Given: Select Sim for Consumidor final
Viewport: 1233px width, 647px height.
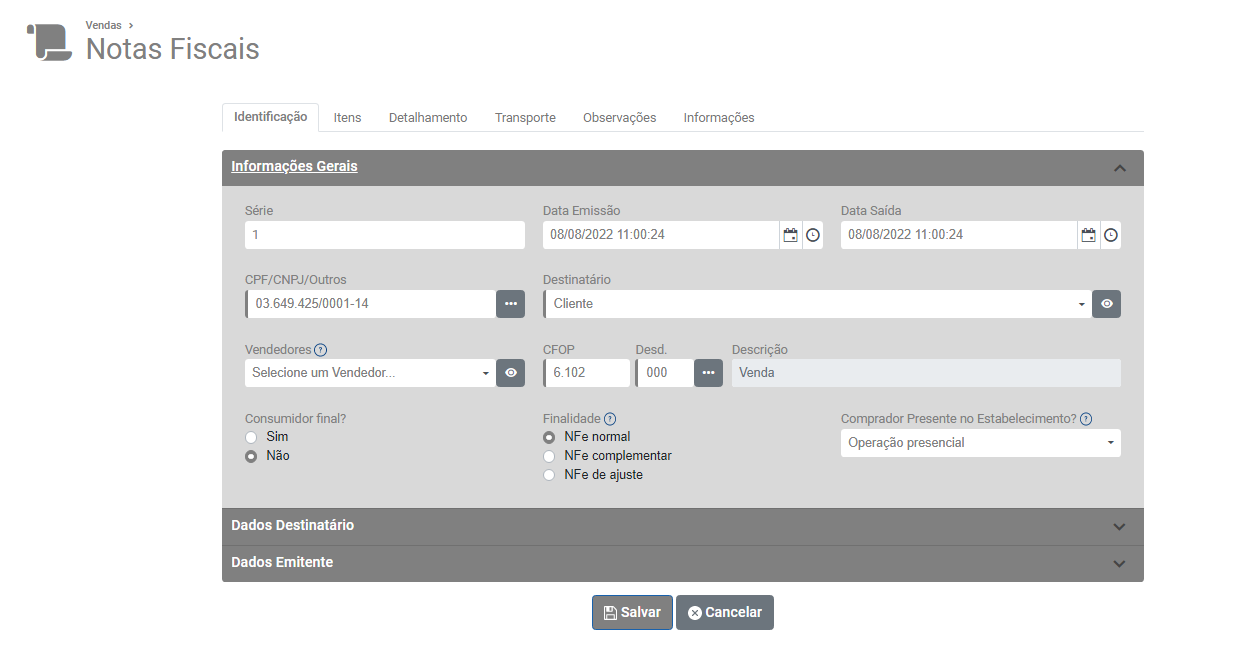Looking at the screenshot, I should coord(251,438).
